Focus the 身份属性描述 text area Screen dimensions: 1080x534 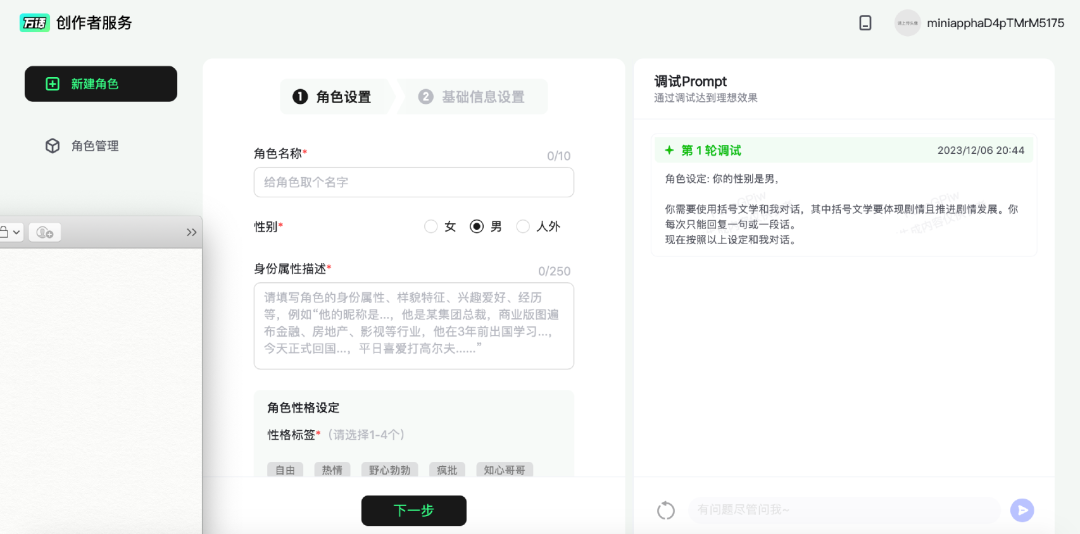tap(413, 325)
